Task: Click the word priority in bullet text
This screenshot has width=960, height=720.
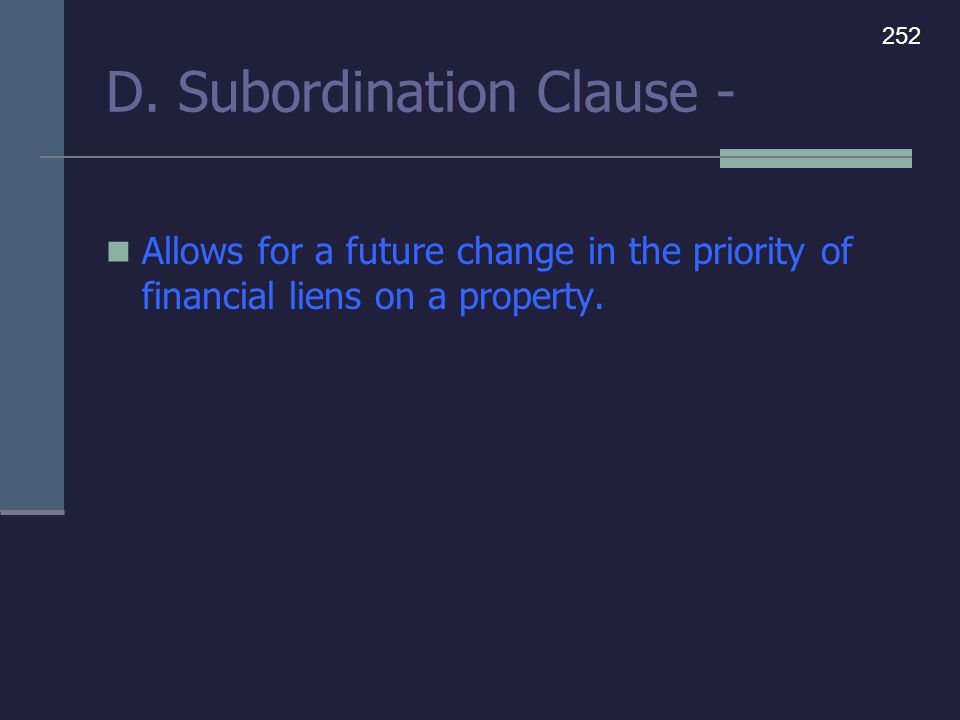Action: (748, 252)
